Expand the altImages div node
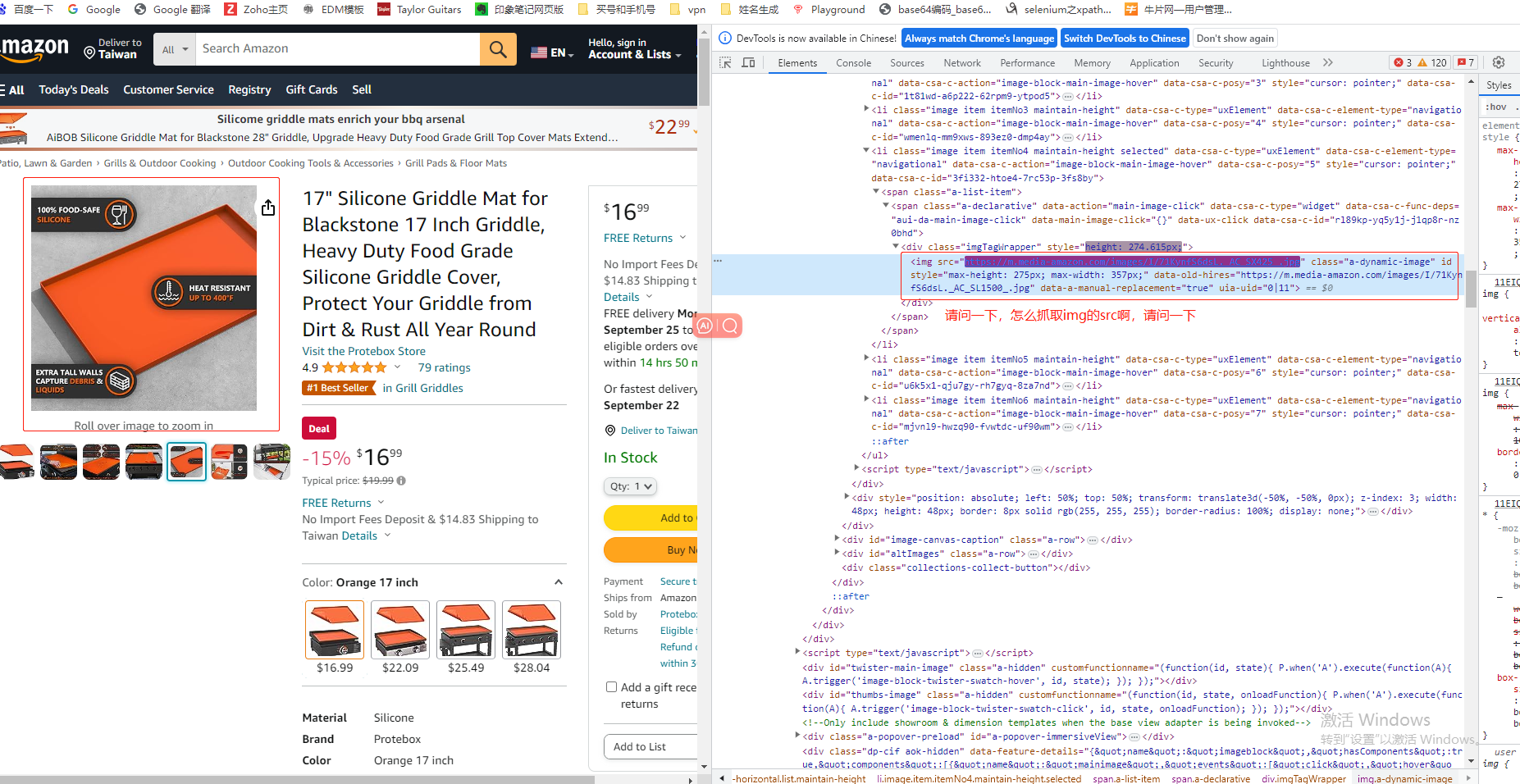This screenshot has height=784, width=1520. (x=837, y=554)
